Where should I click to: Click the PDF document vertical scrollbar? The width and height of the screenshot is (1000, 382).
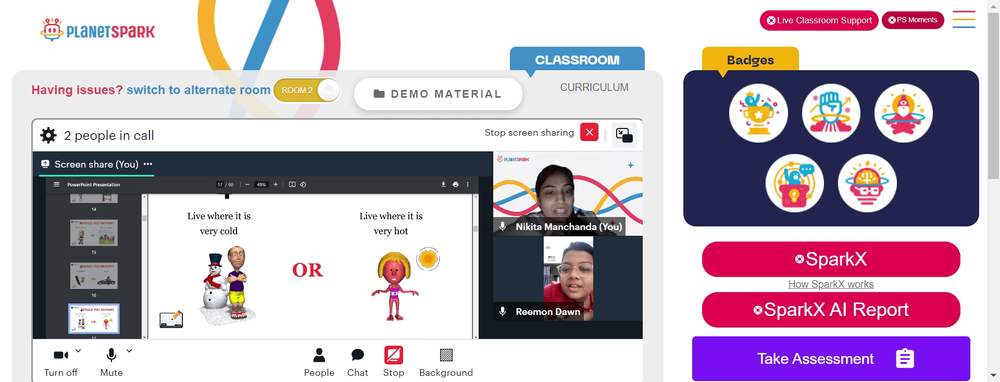tap(476, 268)
